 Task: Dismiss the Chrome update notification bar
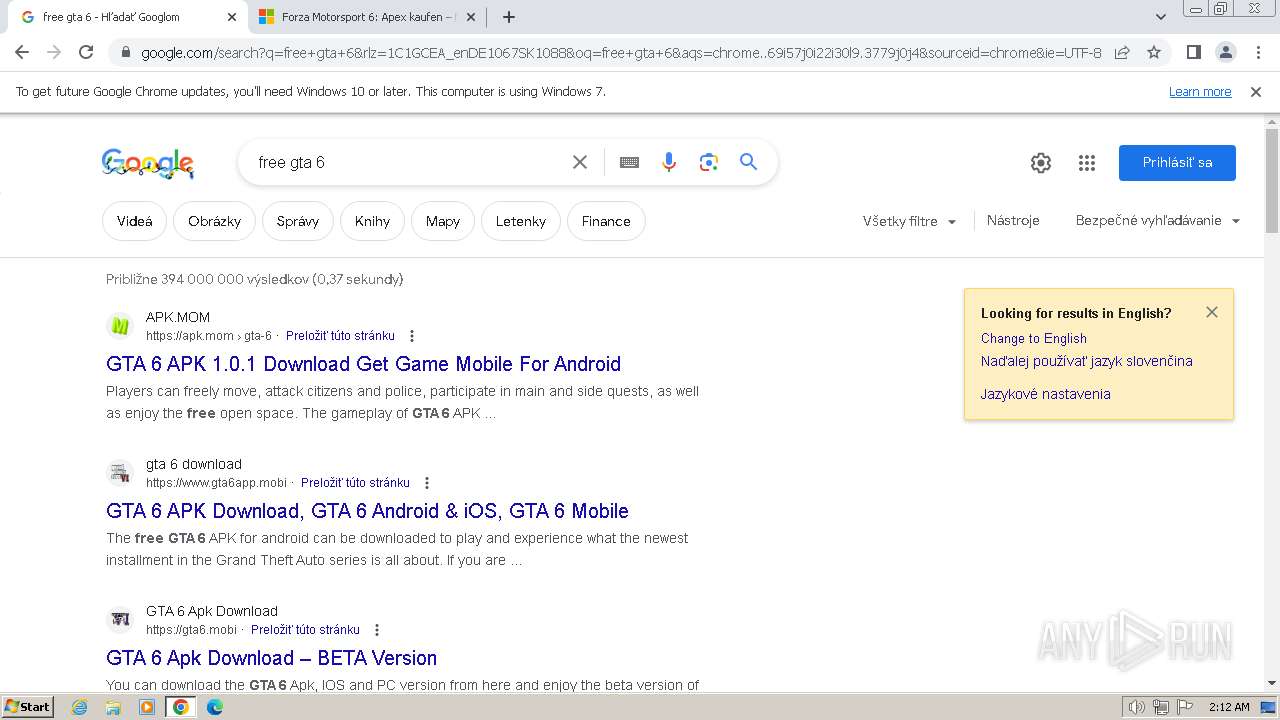click(1256, 92)
